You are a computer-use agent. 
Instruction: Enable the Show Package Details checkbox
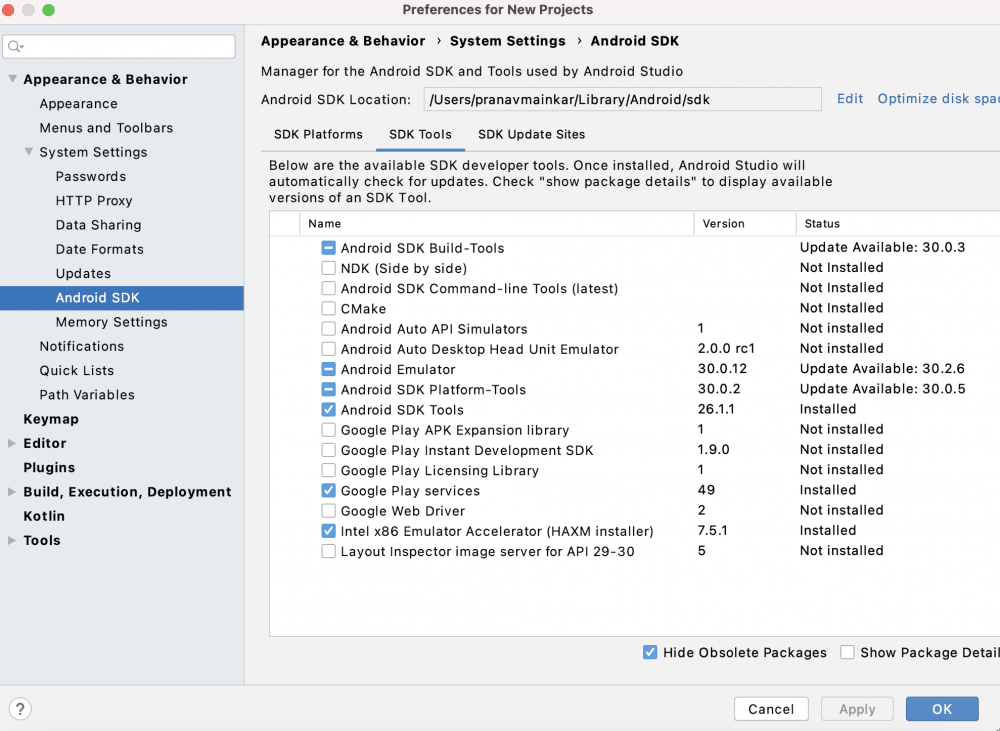(847, 652)
